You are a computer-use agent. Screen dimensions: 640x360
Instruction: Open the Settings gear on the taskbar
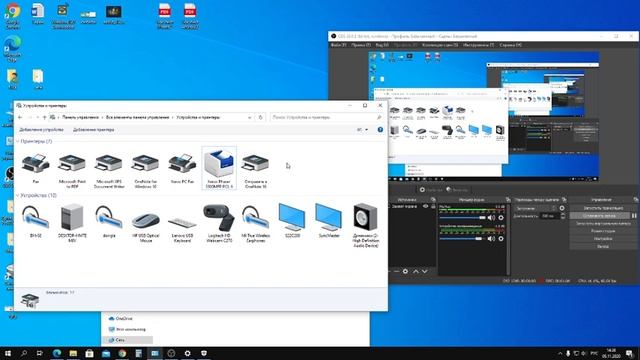187,353
